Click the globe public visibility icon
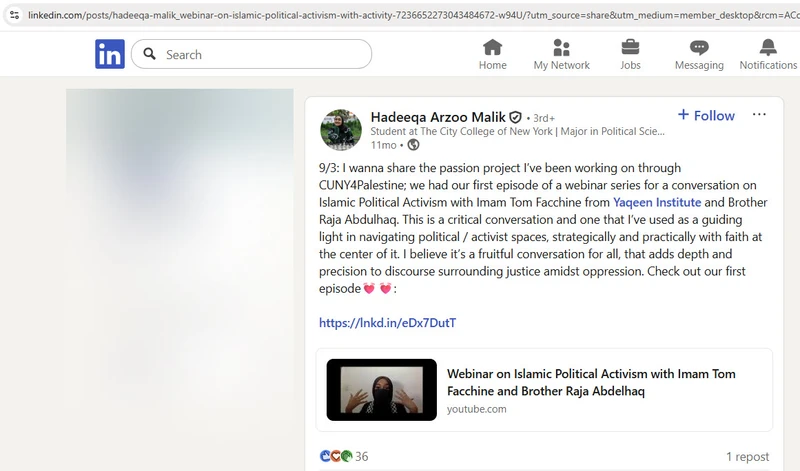800x471 pixels. tap(413, 145)
